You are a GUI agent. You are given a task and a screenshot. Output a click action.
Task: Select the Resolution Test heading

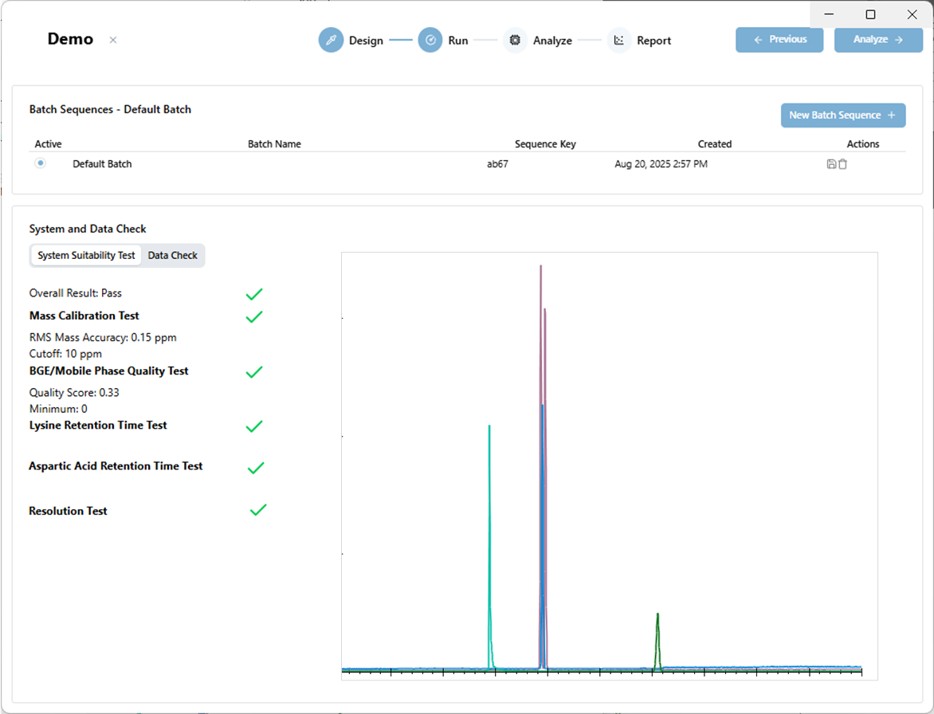[67, 511]
